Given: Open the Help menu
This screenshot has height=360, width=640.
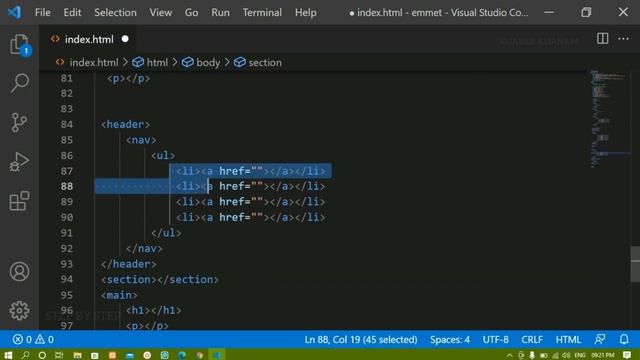Looking at the screenshot, I should click(x=306, y=13).
